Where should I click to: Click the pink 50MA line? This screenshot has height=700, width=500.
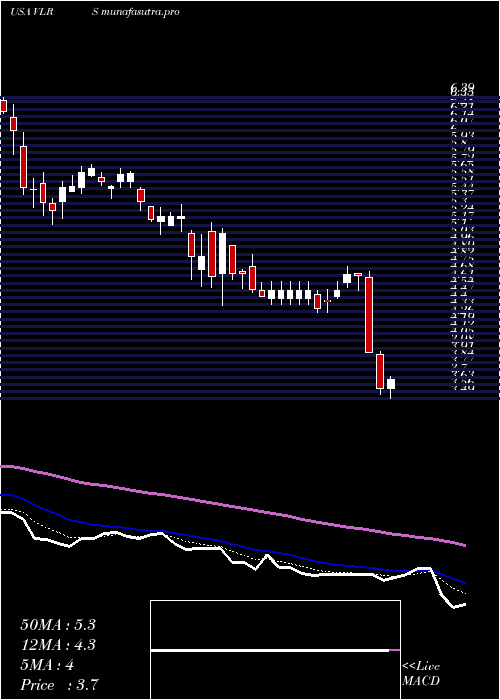[232, 506]
